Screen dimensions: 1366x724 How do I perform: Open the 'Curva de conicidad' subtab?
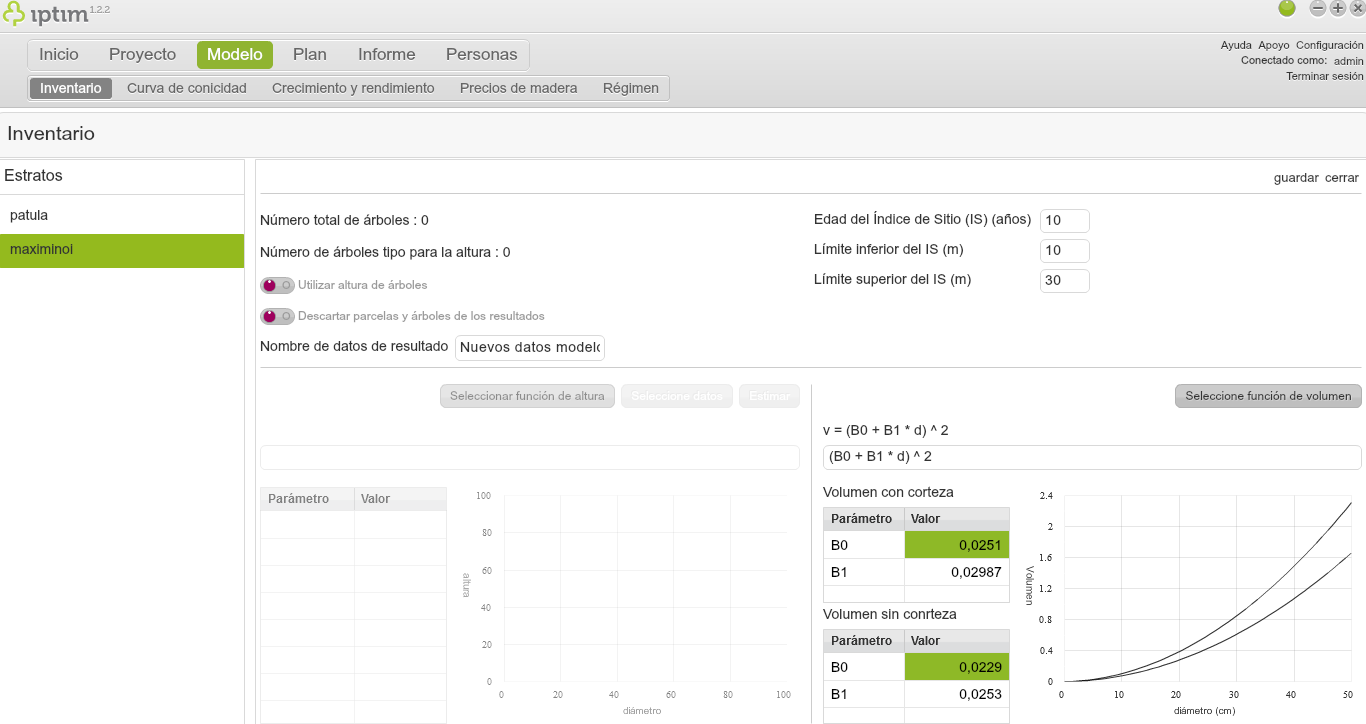coord(186,87)
